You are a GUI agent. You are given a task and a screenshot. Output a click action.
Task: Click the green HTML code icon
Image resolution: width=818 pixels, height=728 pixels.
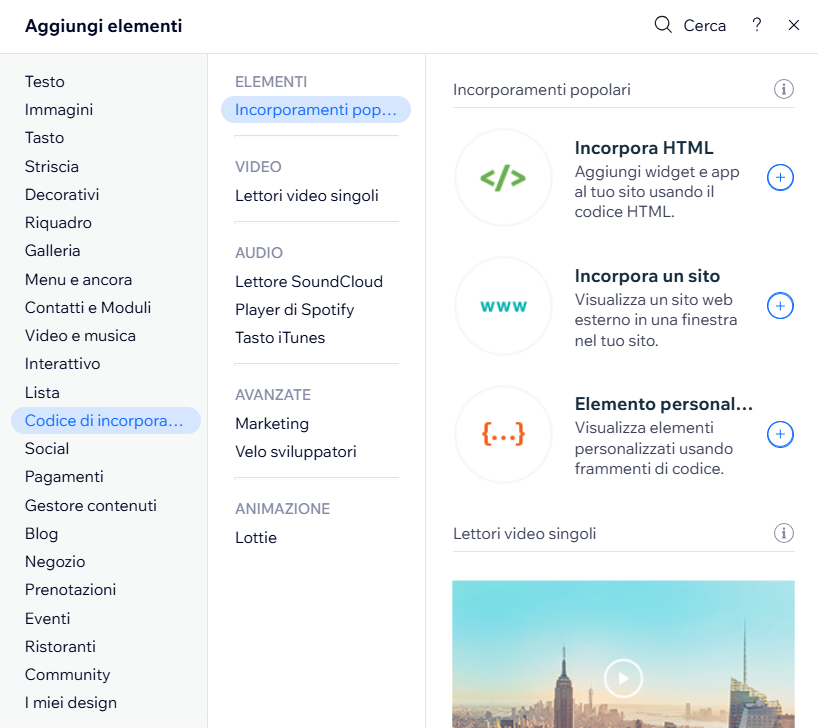tap(502, 178)
